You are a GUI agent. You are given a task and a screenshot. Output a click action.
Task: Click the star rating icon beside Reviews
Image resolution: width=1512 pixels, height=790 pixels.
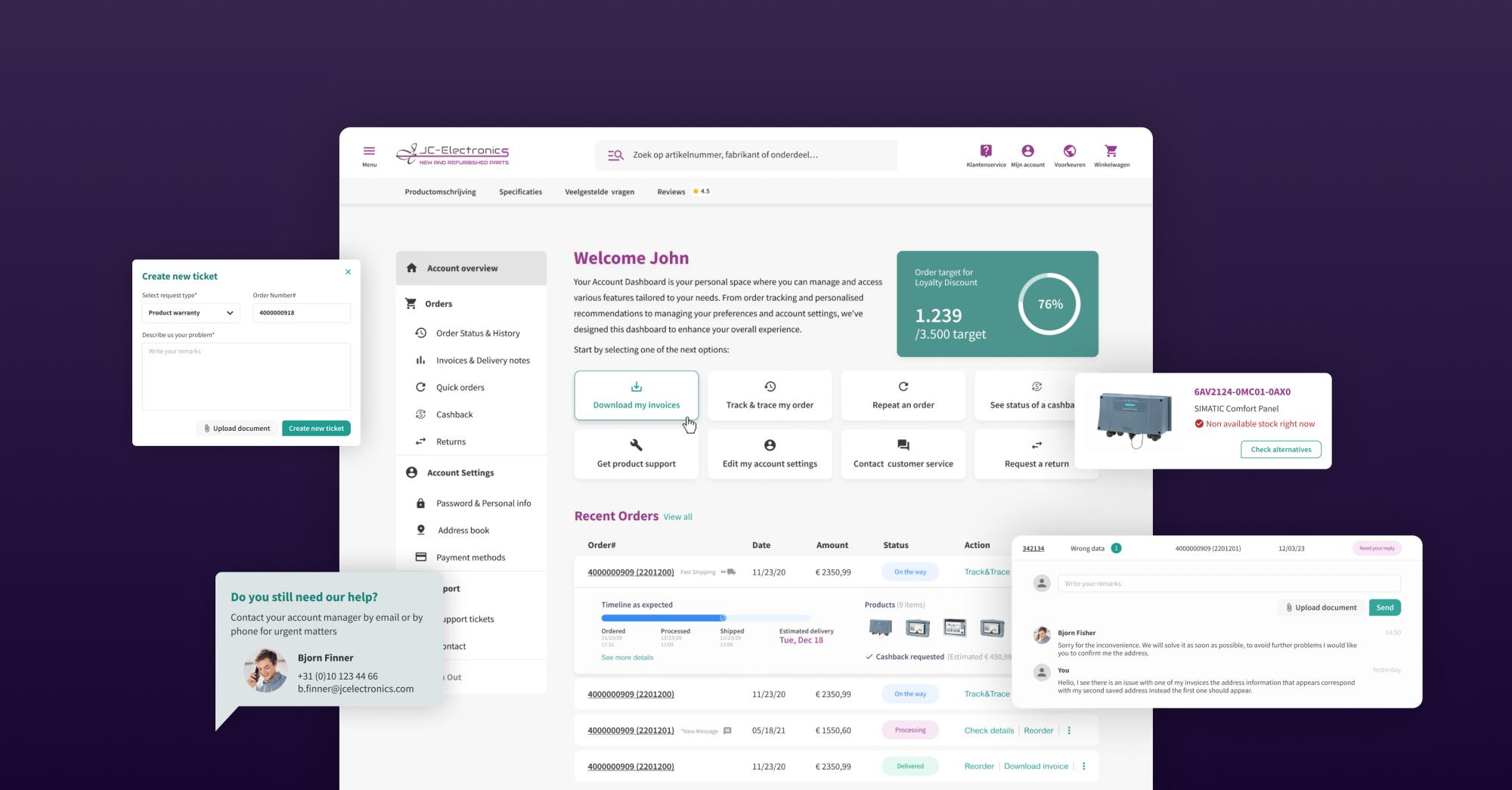point(696,191)
